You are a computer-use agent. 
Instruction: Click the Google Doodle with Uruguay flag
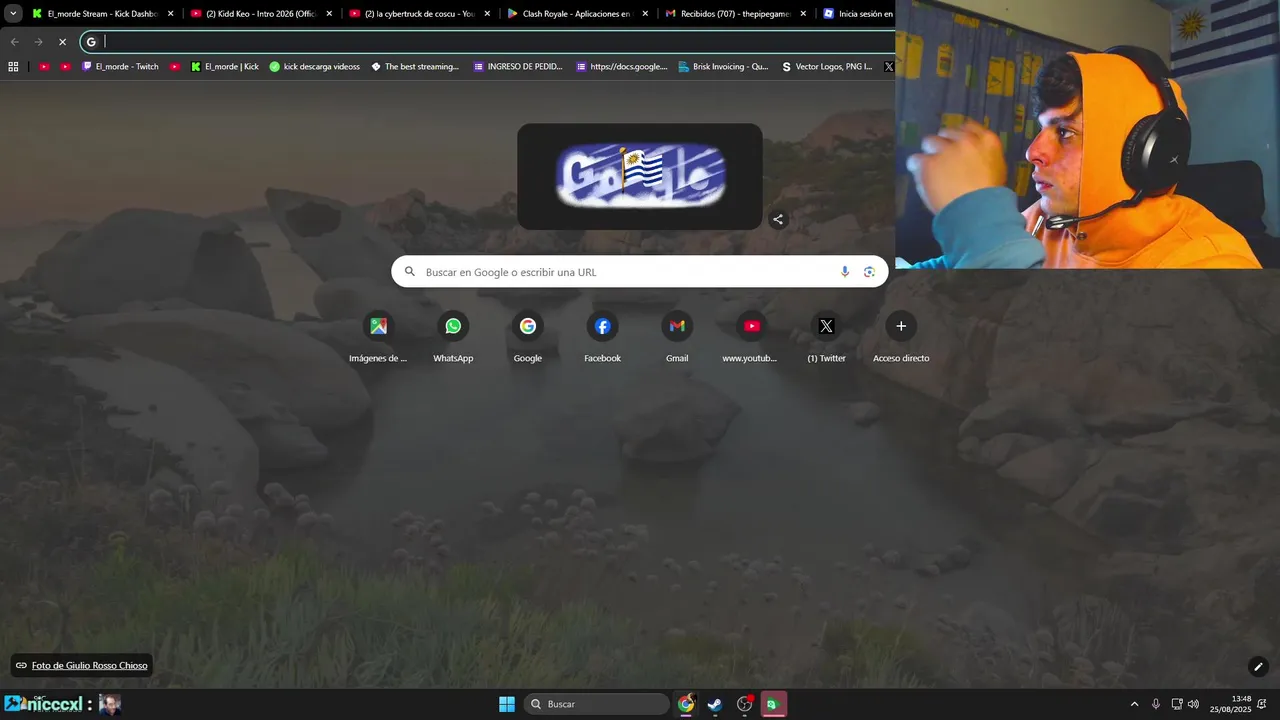640,176
